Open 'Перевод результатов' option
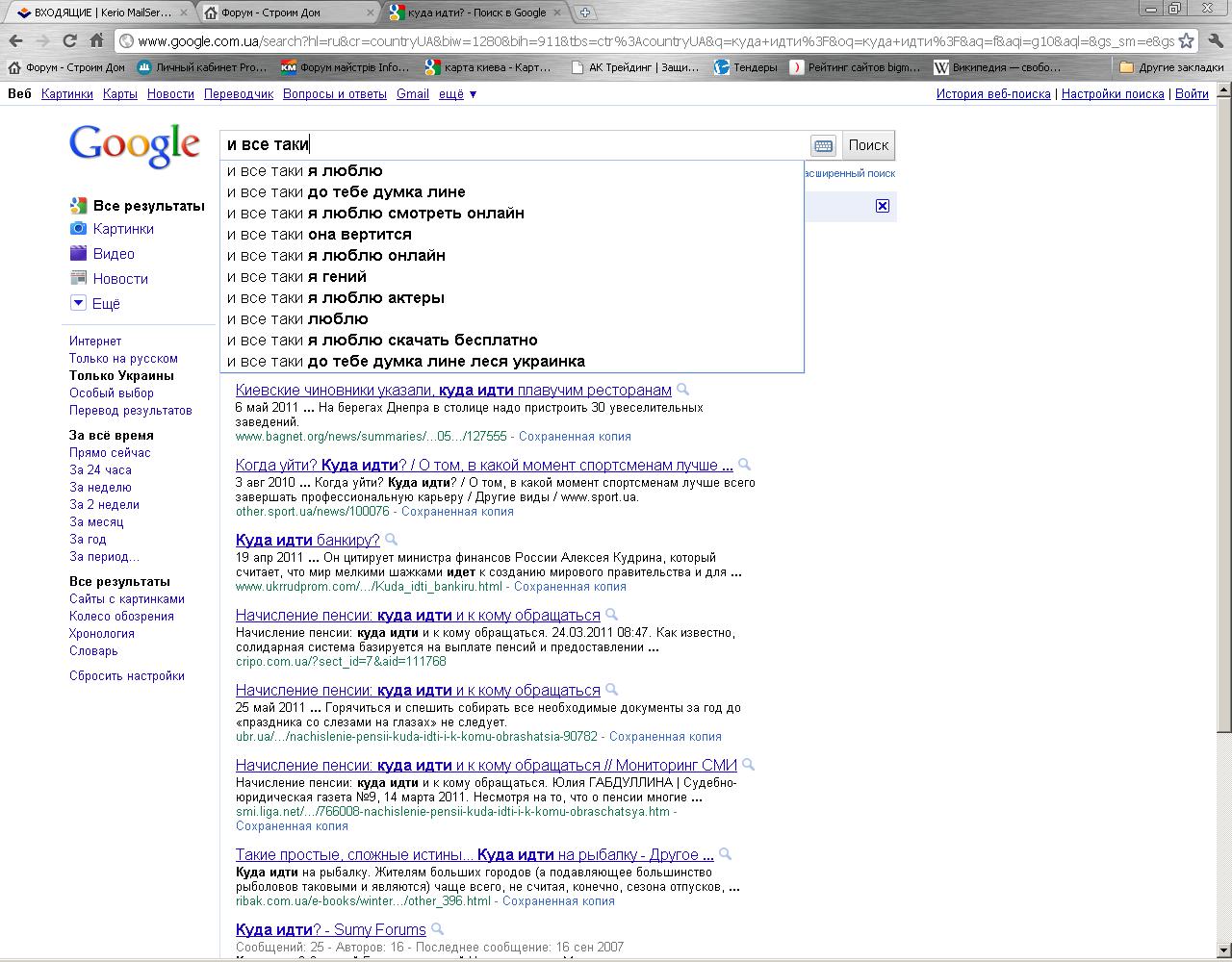Screen dimensions: 1232x962 coord(131,411)
